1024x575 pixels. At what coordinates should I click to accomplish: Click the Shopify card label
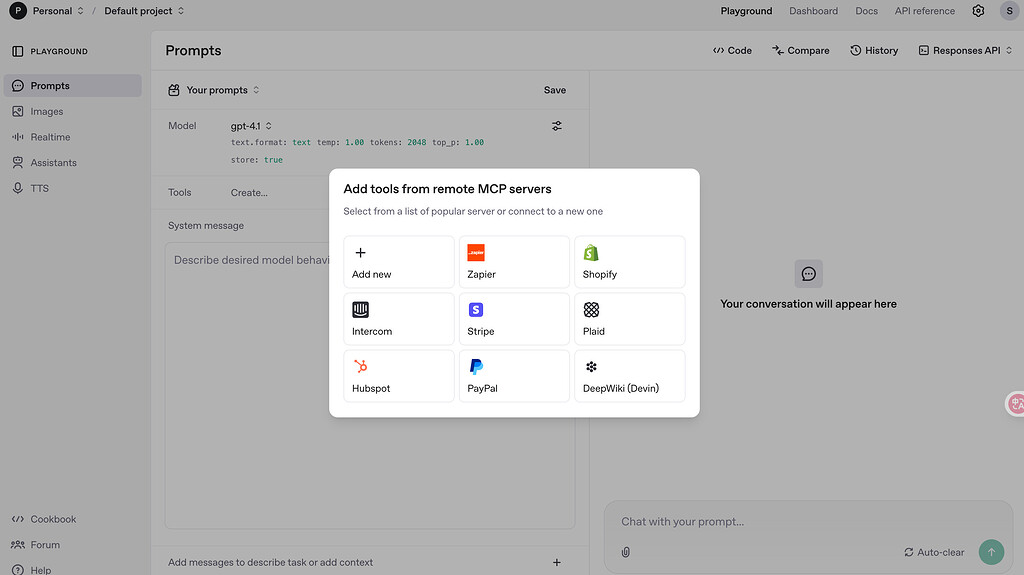pyautogui.click(x=600, y=274)
